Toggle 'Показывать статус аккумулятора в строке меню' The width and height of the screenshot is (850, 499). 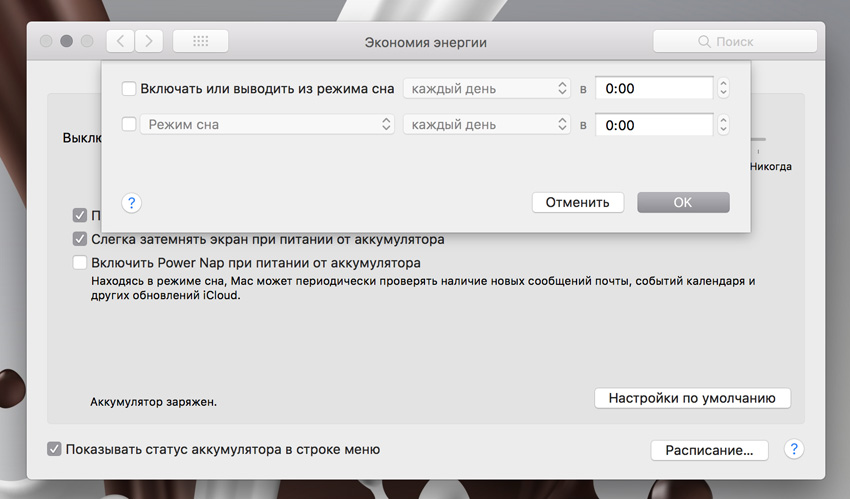pyautogui.click(x=54, y=449)
